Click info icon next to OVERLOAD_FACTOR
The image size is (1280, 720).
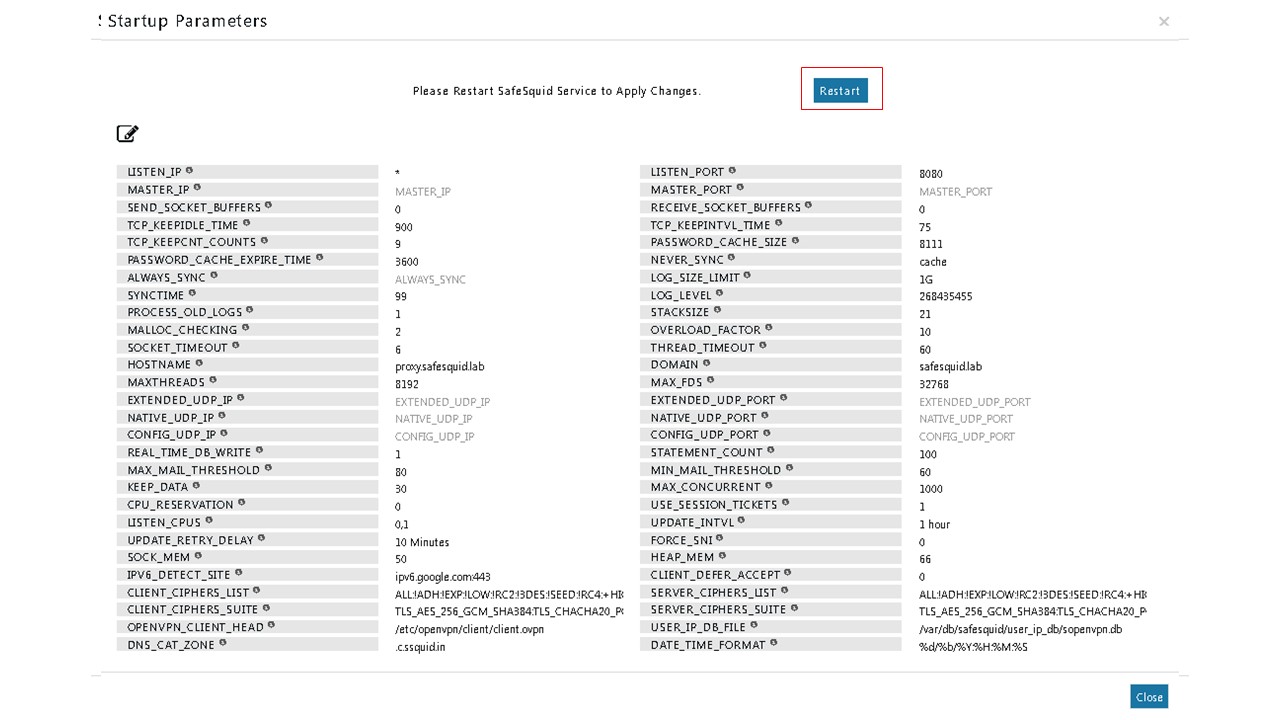pos(769,328)
